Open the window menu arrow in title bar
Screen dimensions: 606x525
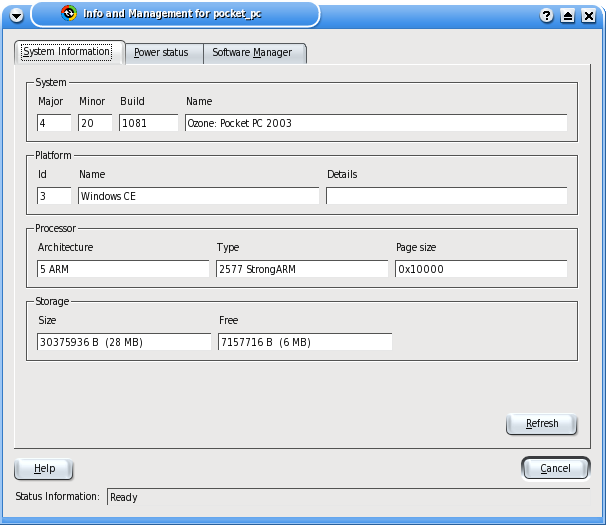(16, 15)
